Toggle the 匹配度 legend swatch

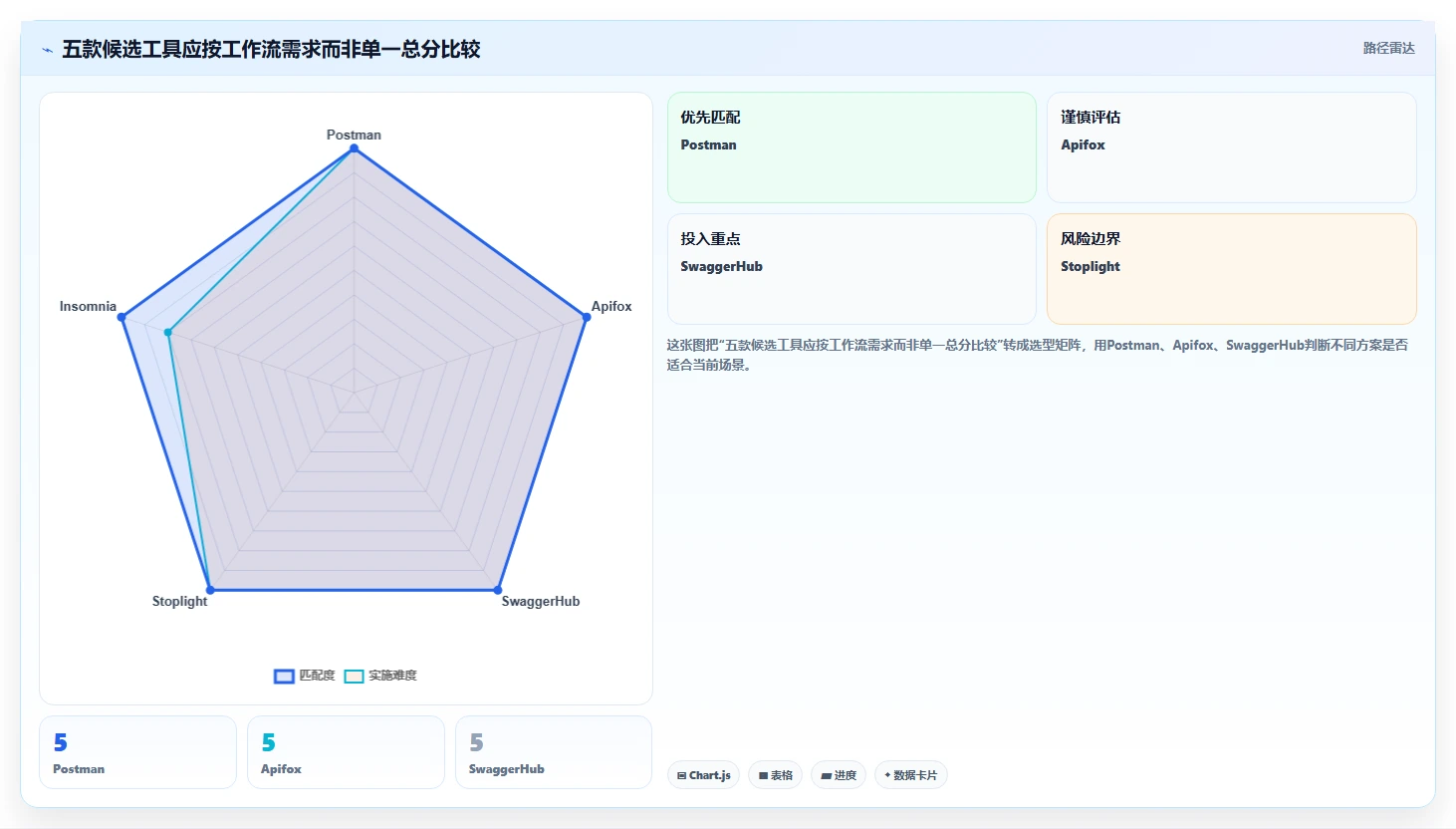[x=284, y=677]
